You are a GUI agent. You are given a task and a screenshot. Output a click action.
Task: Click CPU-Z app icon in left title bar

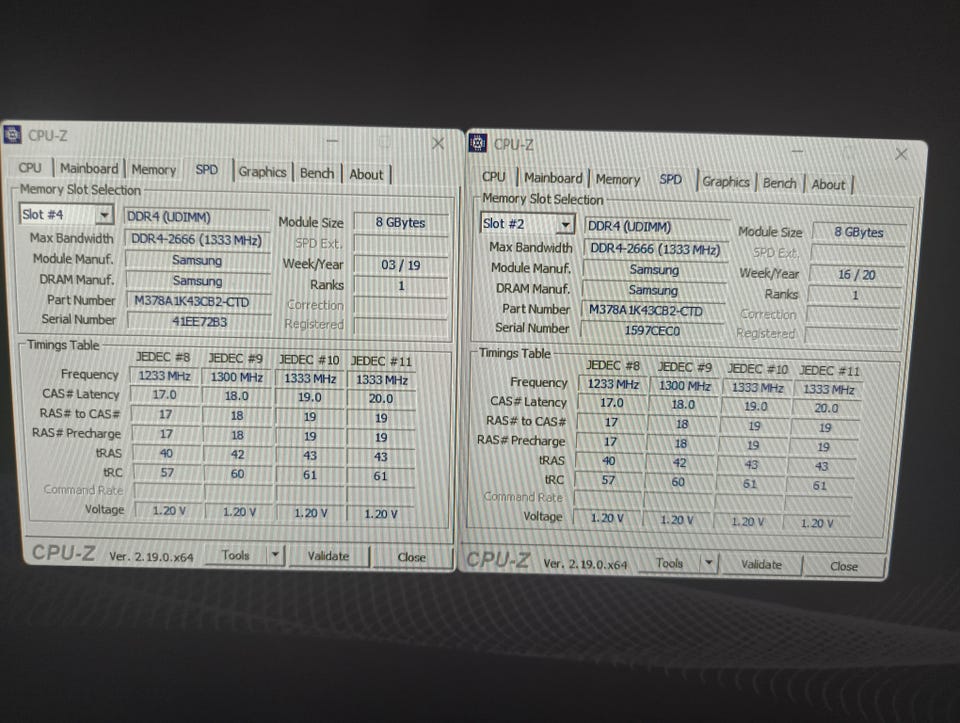click(13, 134)
